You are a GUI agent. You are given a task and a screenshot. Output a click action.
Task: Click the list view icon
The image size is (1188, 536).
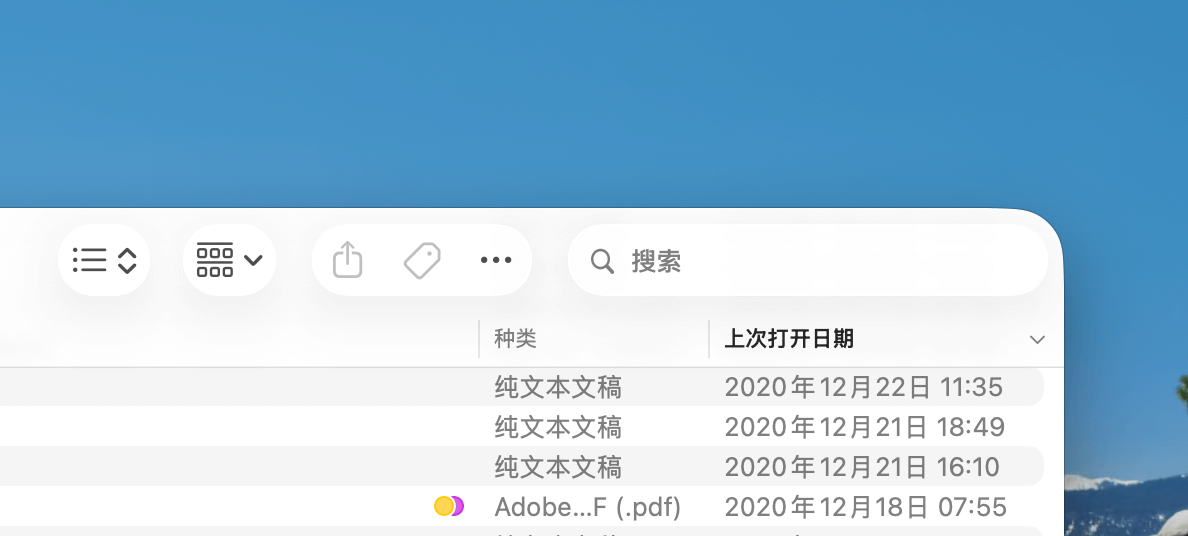click(89, 261)
